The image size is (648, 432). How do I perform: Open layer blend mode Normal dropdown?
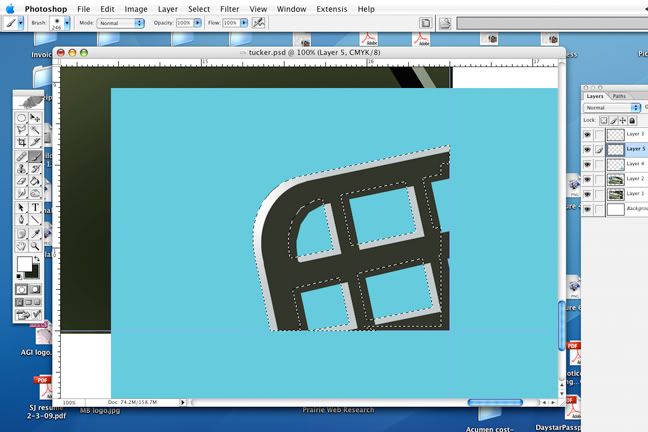(612, 107)
